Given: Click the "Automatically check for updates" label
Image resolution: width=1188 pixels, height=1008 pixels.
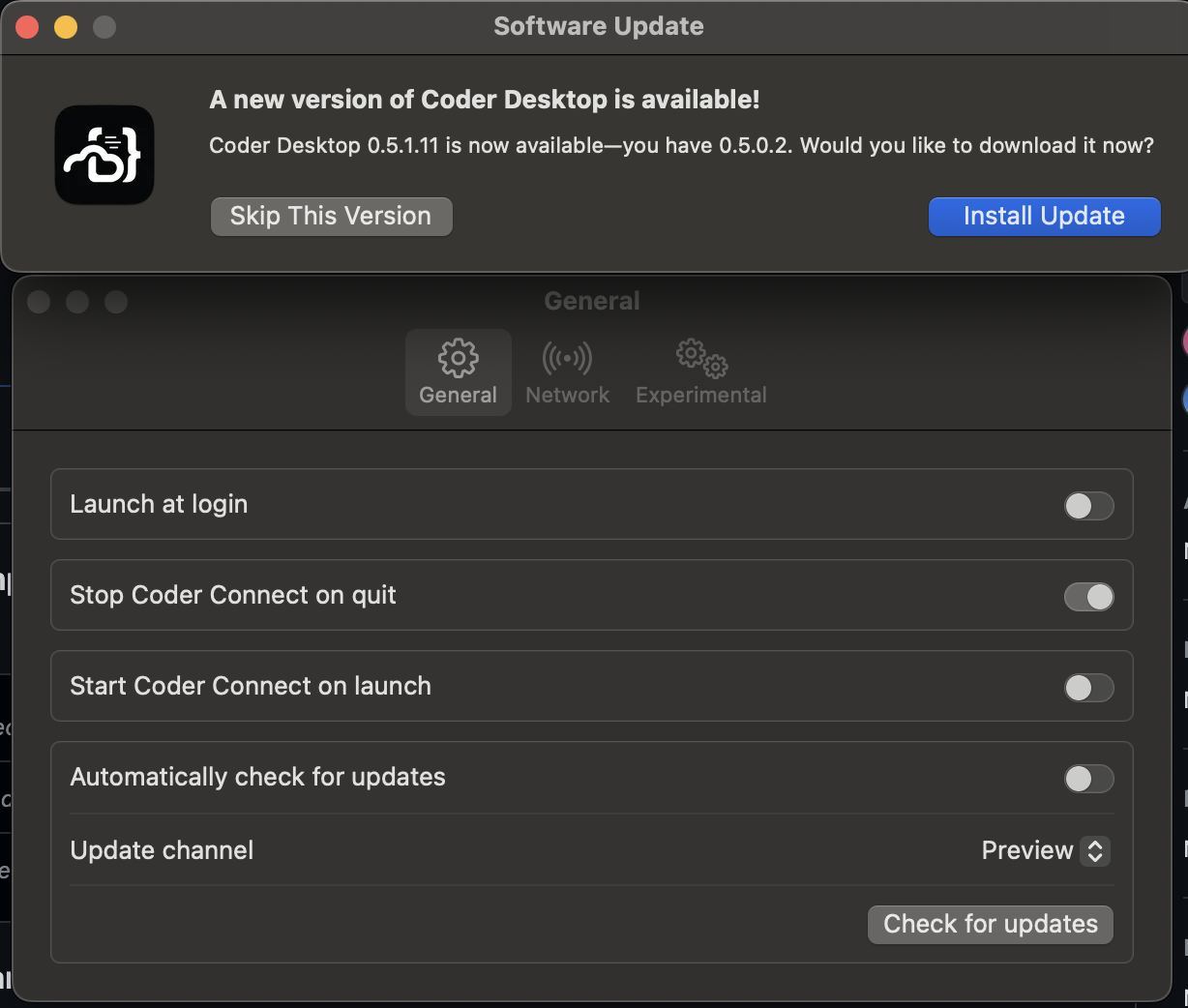Looking at the screenshot, I should pos(258,777).
